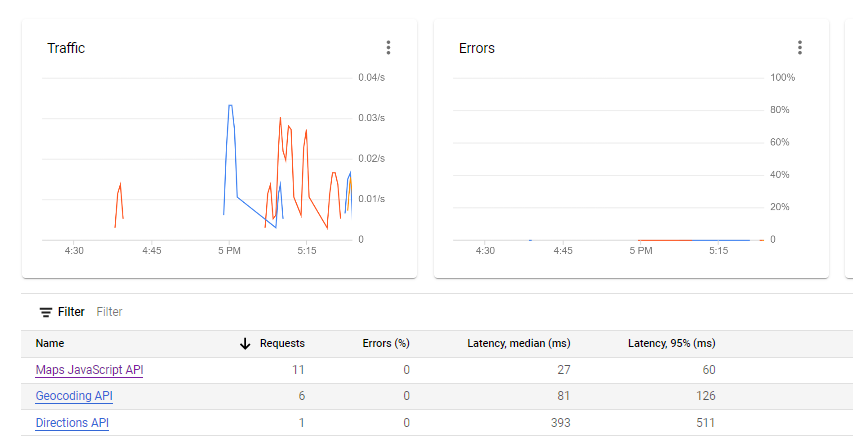The width and height of the screenshot is (853, 438).
Task: Click the 0.01/s axis label in Traffic
Action: tap(372, 199)
